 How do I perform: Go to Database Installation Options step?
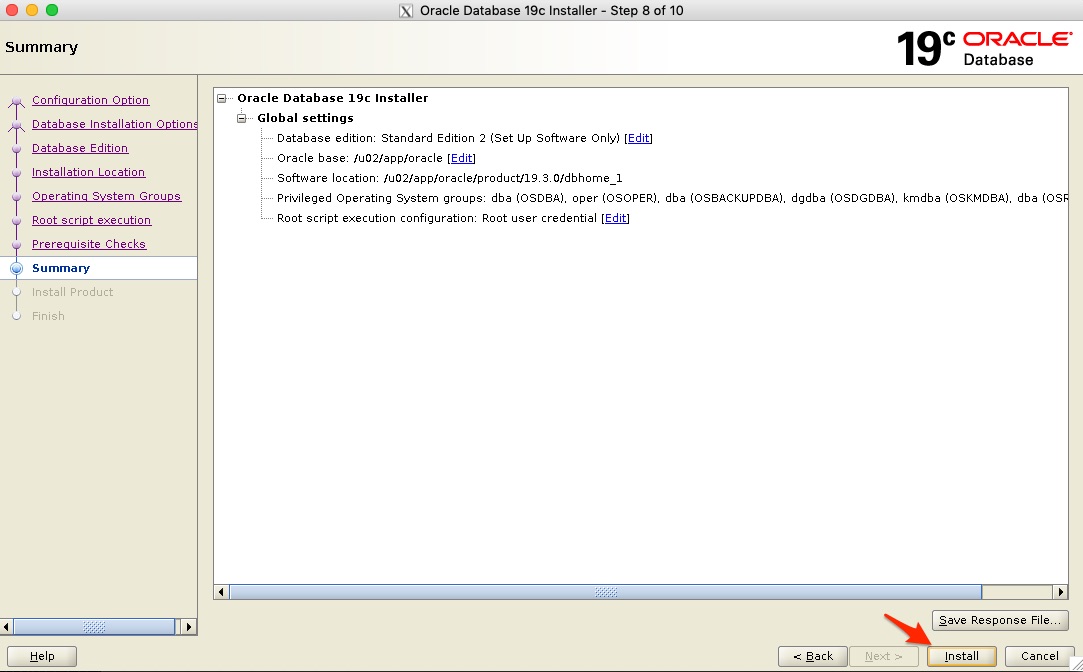(115, 124)
